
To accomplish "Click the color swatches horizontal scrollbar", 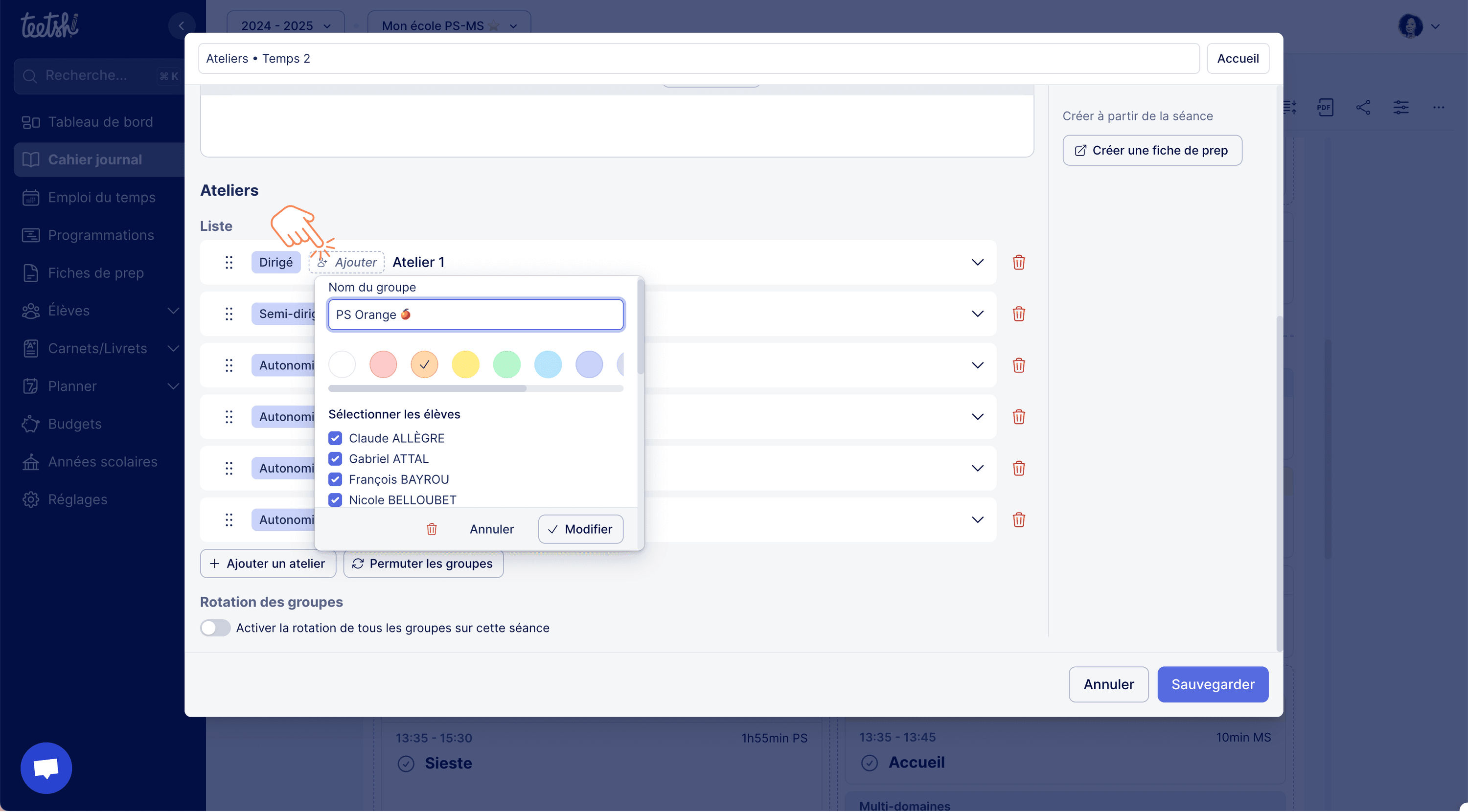I will tap(427, 388).
